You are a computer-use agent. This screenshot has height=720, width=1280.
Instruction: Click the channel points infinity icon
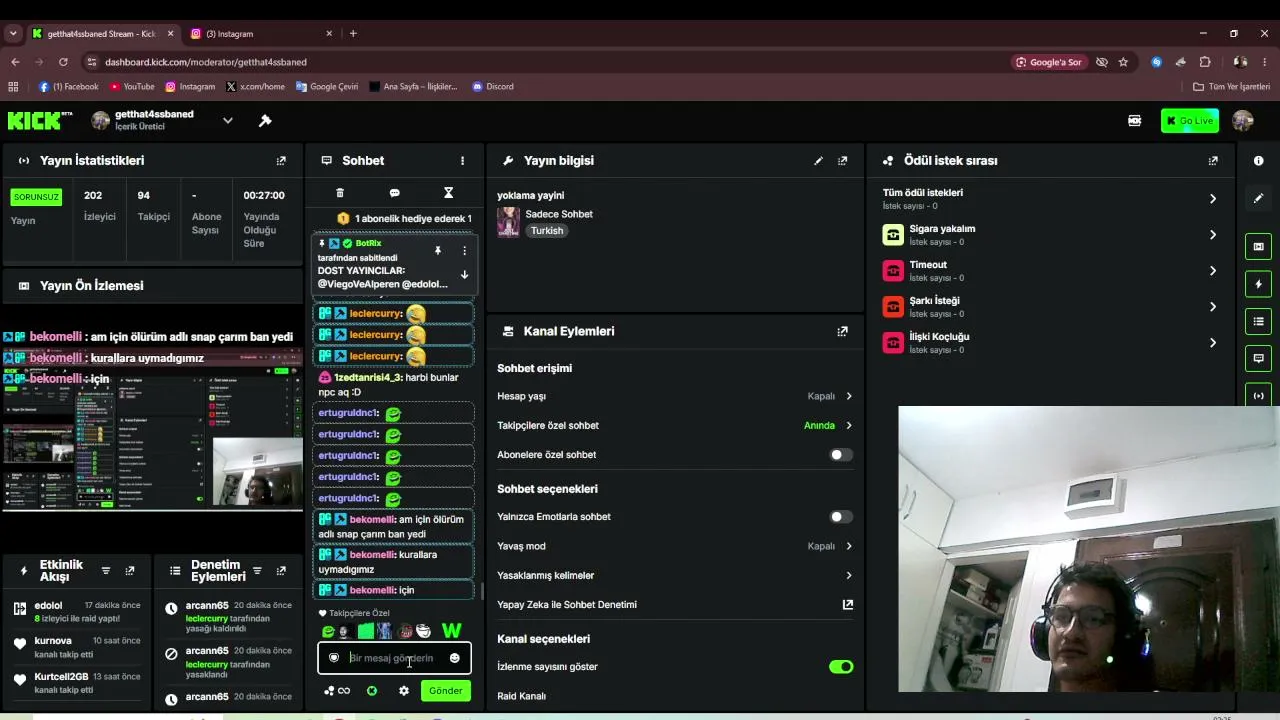338,691
